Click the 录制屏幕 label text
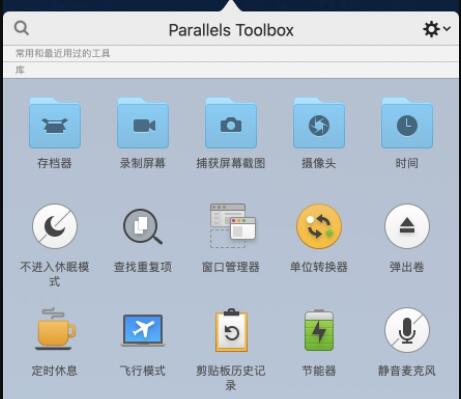 click(x=143, y=163)
